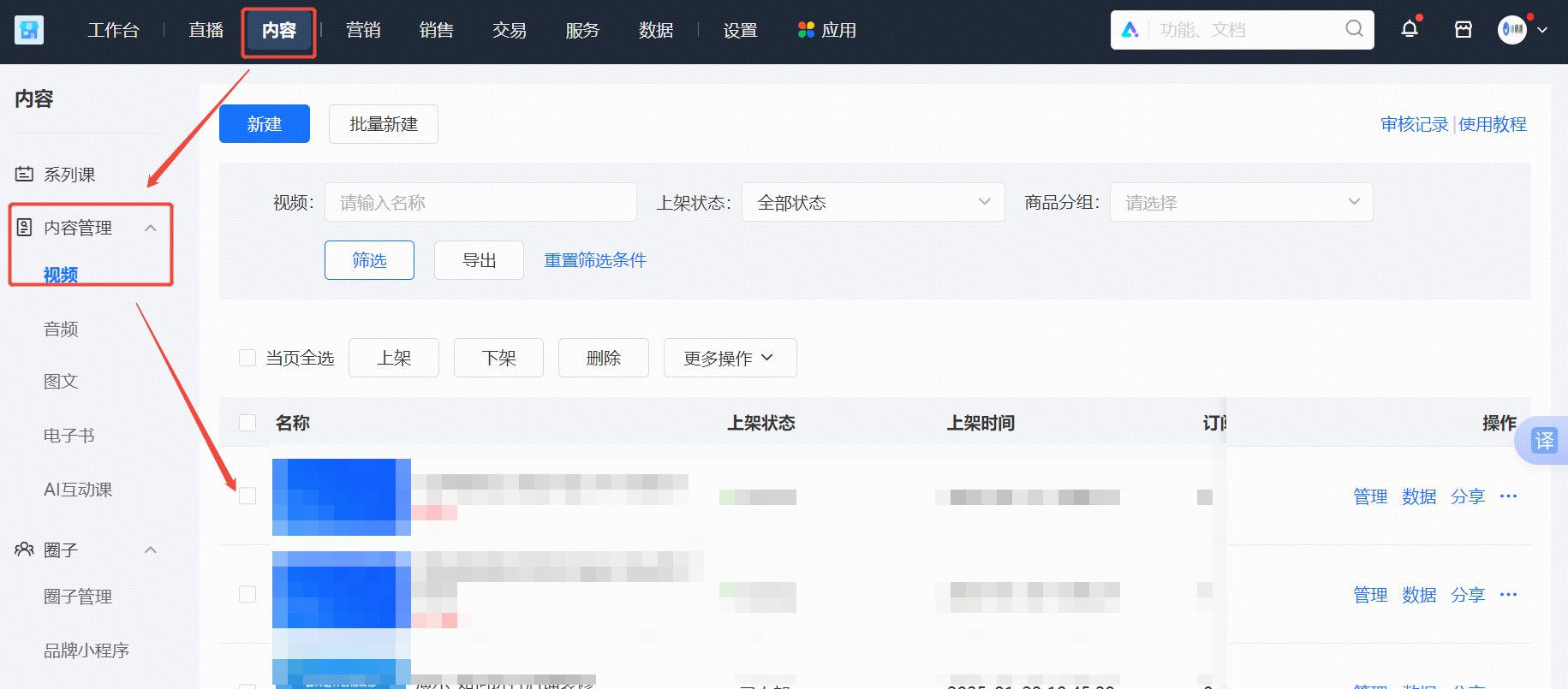
Task: Open the 营销 tab
Action: pos(363,30)
